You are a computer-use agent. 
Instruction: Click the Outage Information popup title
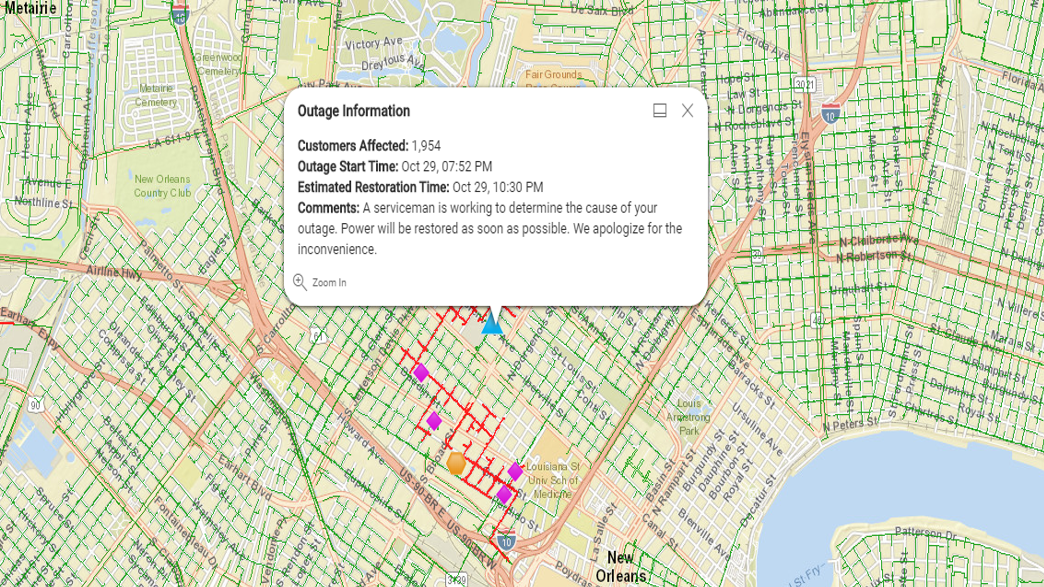coord(354,111)
